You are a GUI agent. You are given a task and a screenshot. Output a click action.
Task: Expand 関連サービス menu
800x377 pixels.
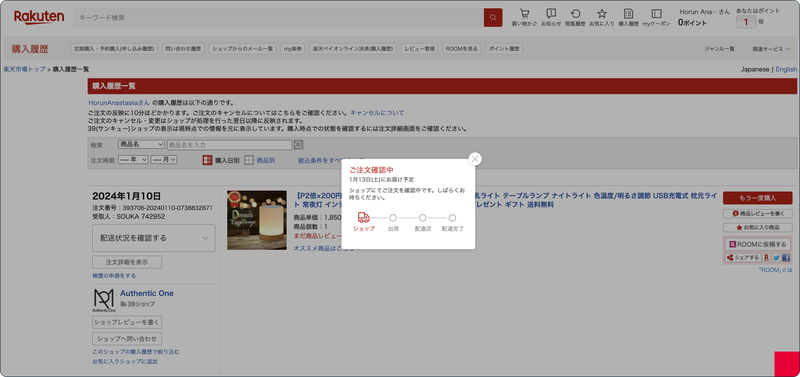pyautogui.click(x=771, y=49)
